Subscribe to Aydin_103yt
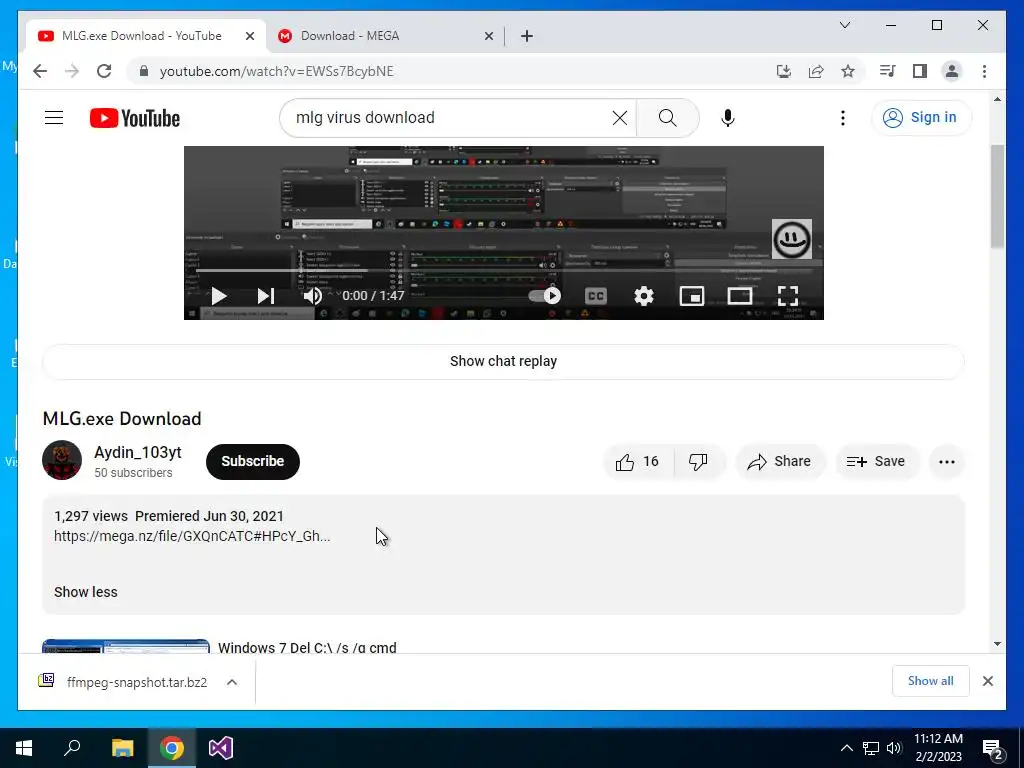 [253, 462]
